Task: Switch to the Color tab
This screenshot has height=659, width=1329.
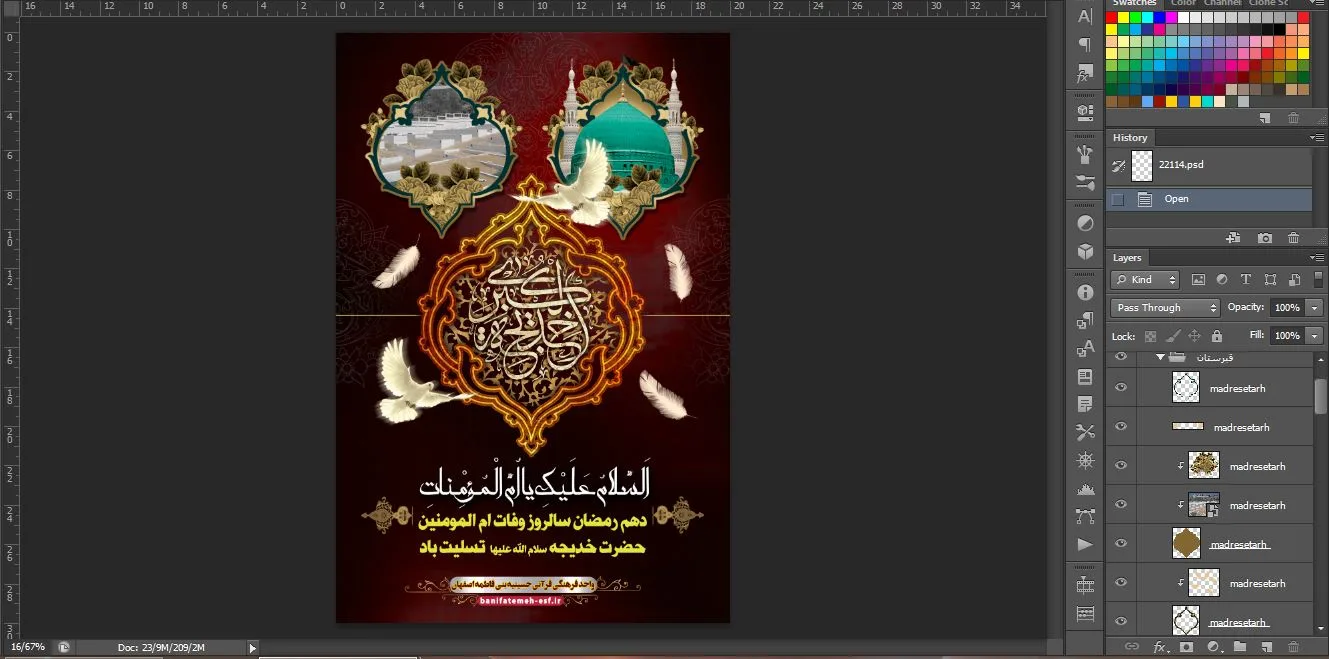Action: 1184,4
